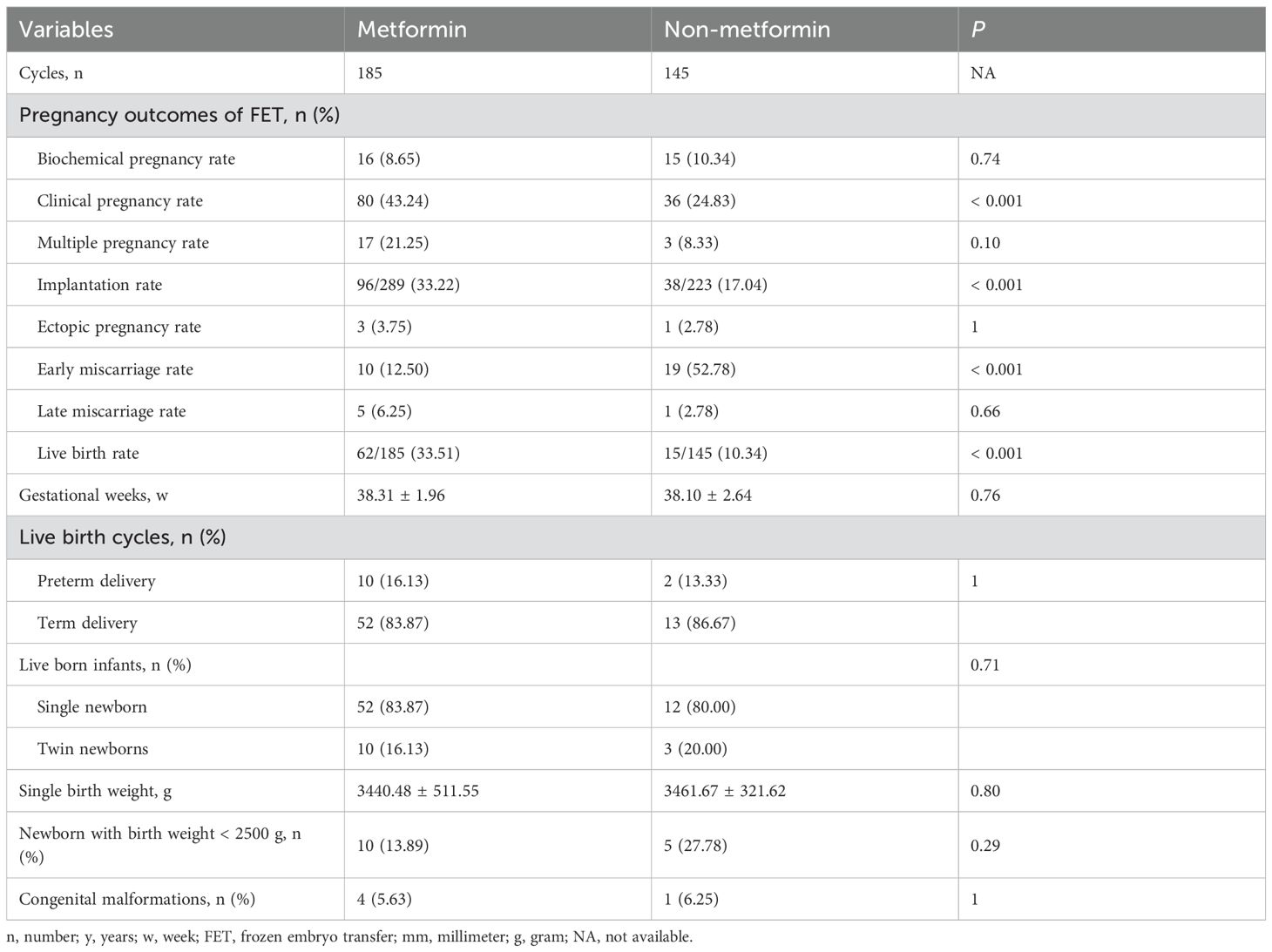
Task: Select the Clinical pregnancy rate row label
Action: pyautogui.click(x=120, y=201)
